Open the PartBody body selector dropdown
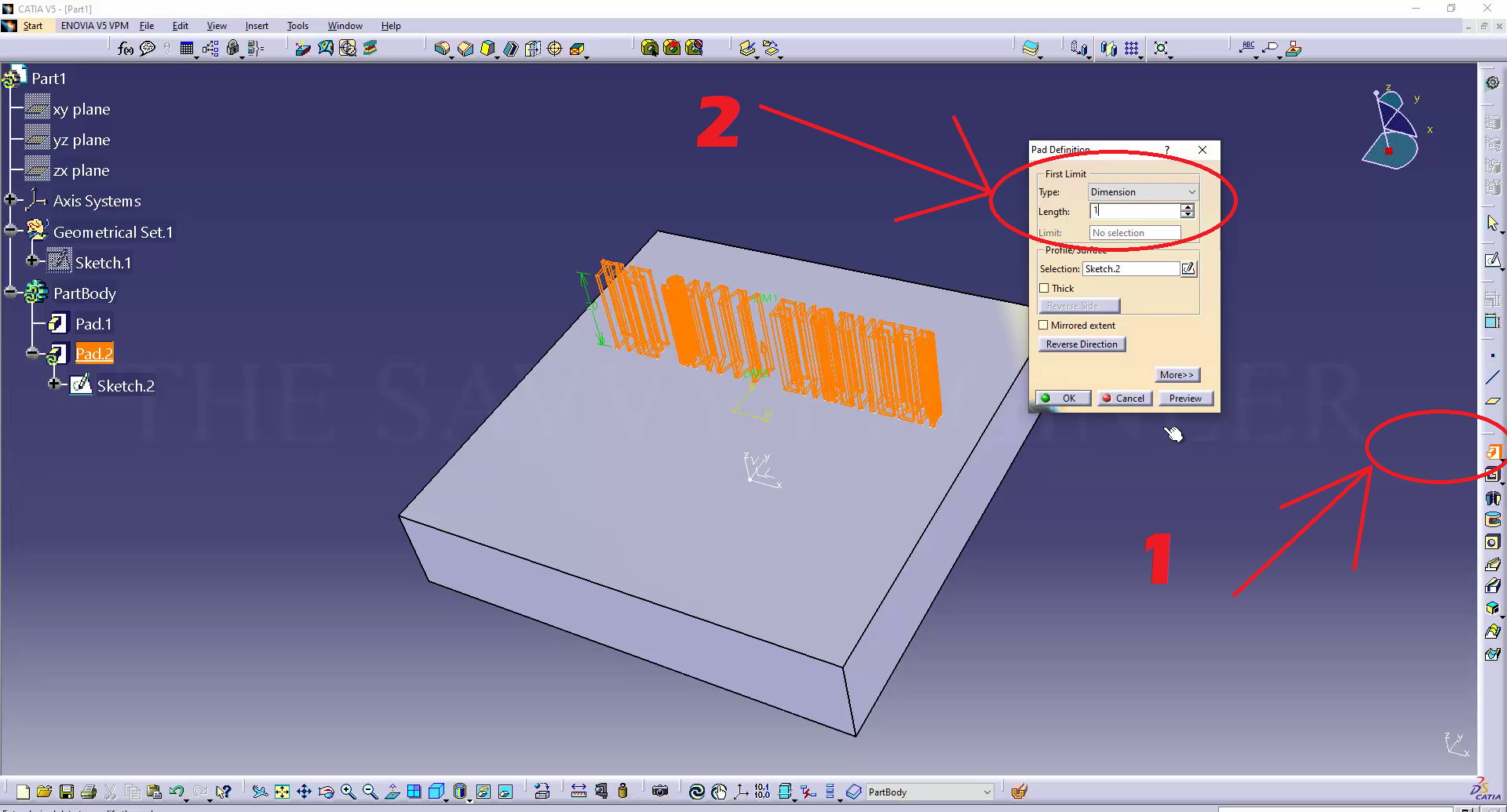 tap(929, 792)
